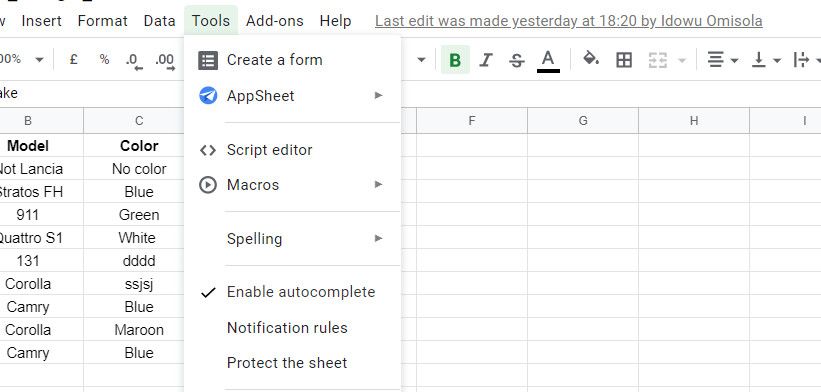Screen dimensions: 821x392
Task: Select column G header
Action: (583, 121)
